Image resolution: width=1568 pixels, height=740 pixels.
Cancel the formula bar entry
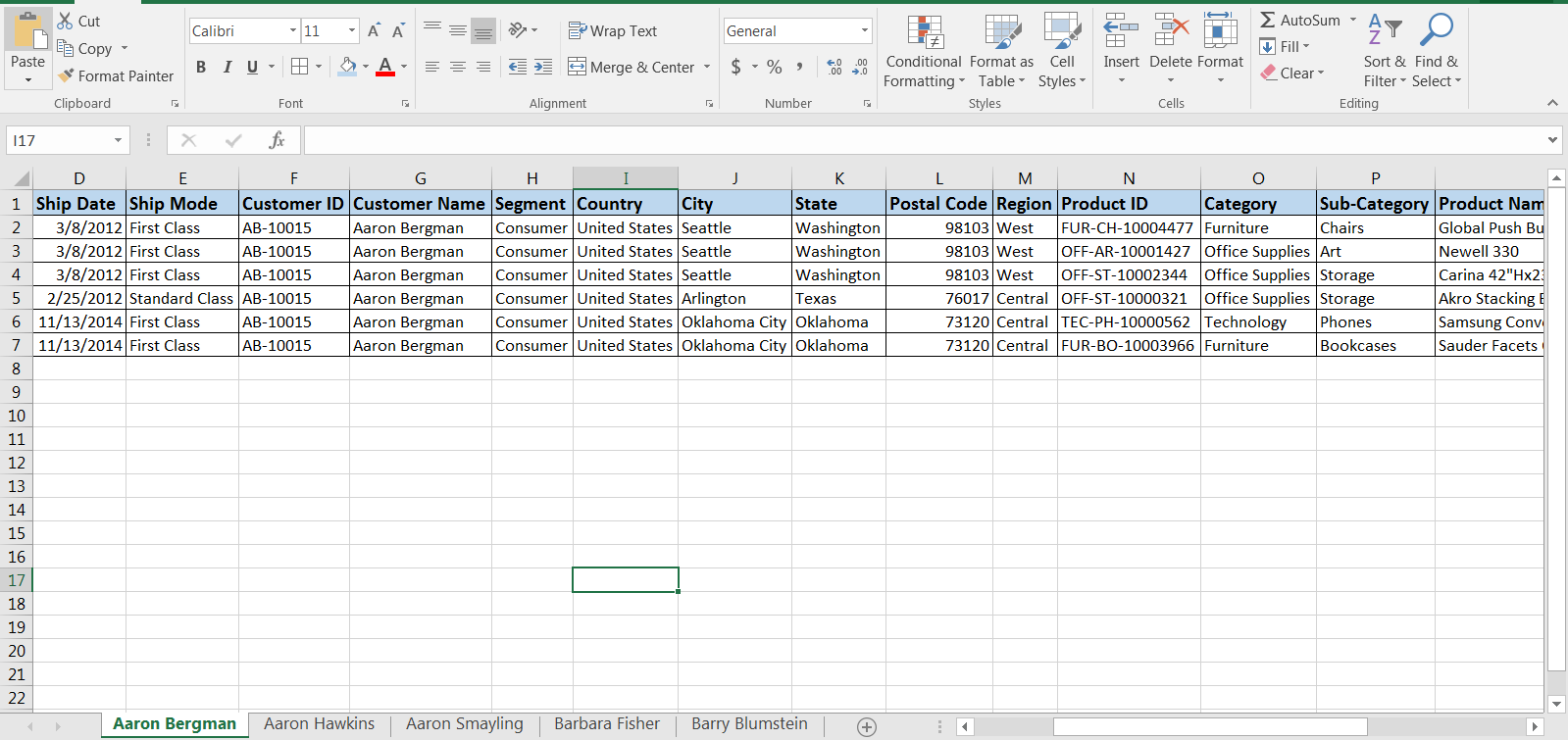point(189,140)
